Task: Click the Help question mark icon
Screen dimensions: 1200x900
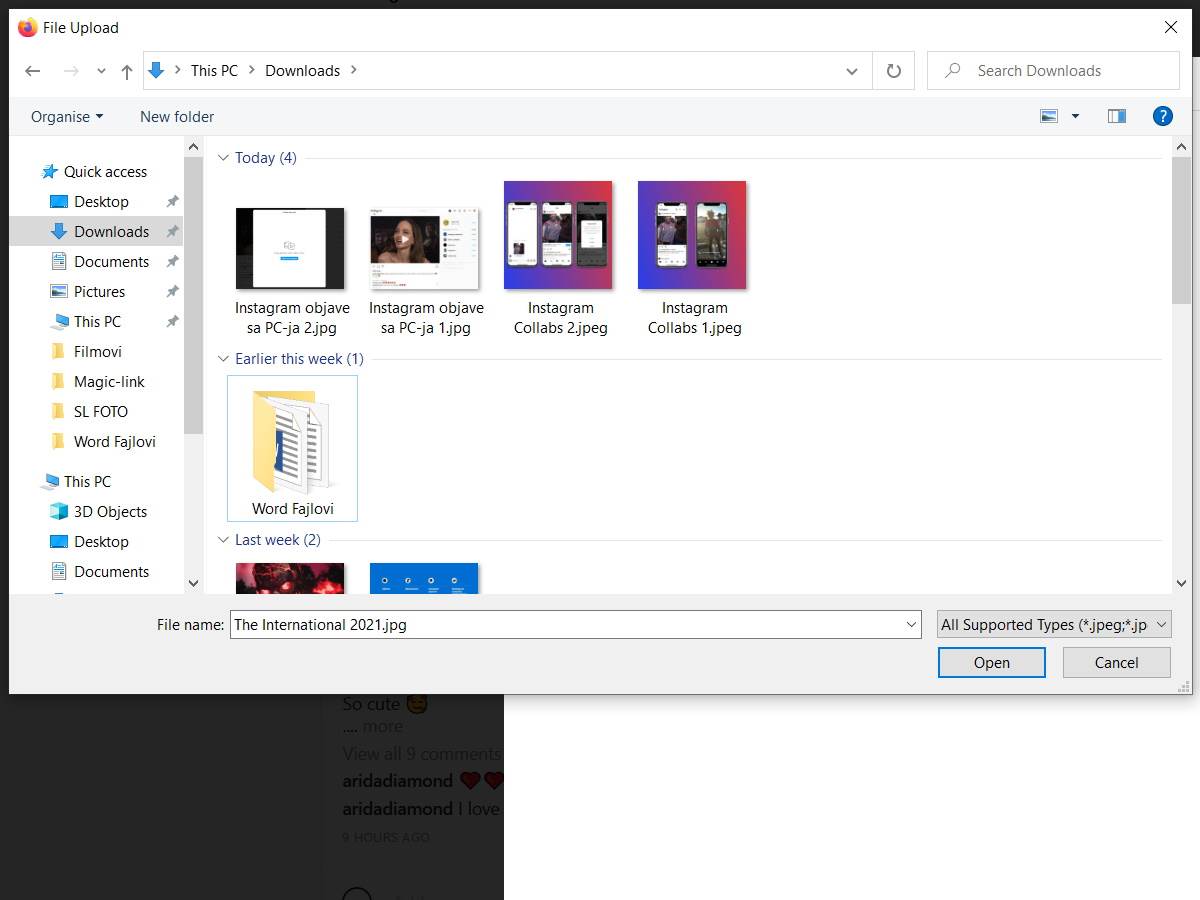Action: pos(1162,115)
